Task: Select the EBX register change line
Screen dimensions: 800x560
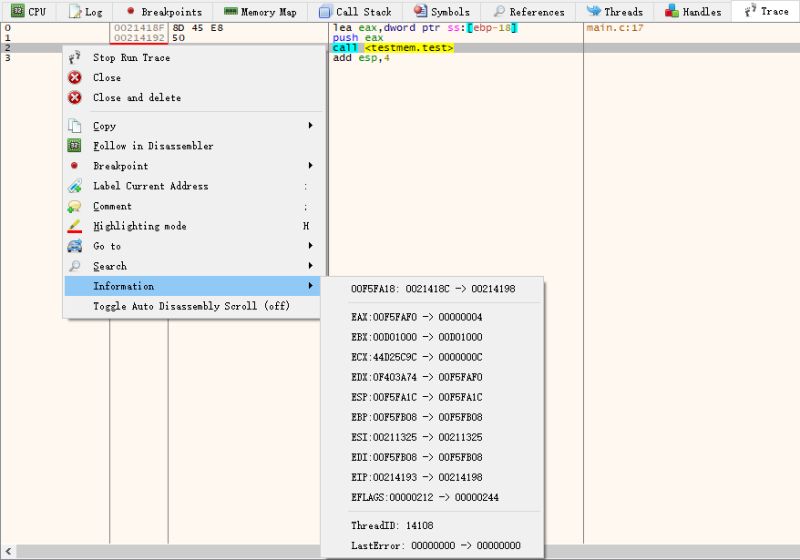Action: coord(433,337)
